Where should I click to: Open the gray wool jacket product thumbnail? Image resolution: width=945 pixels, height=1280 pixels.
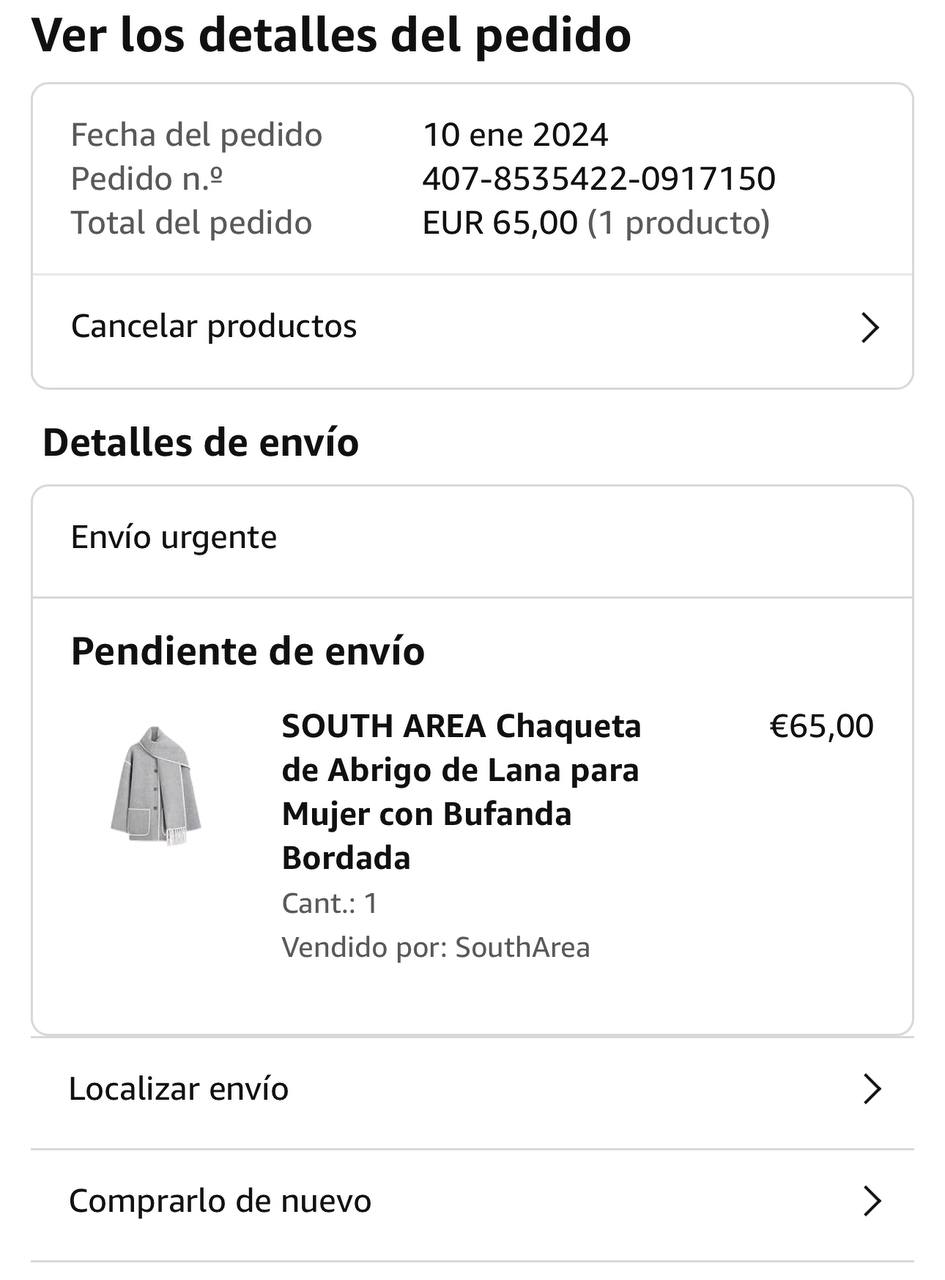click(x=156, y=786)
